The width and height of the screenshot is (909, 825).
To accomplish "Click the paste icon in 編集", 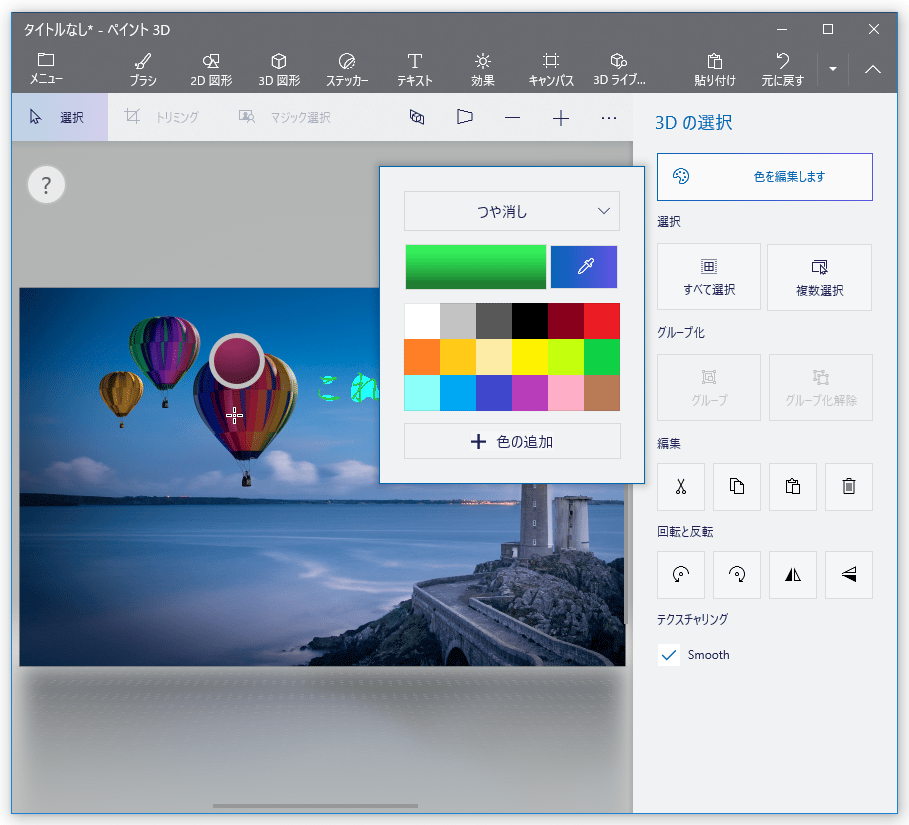I will coord(792,486).
